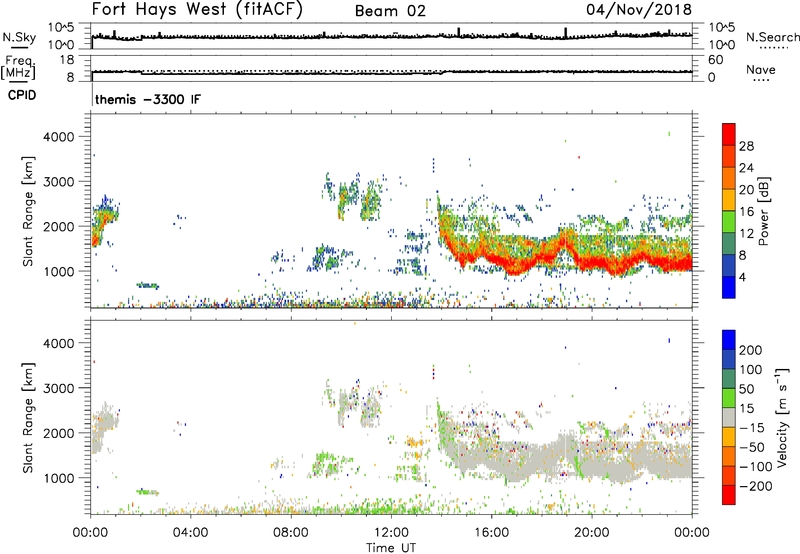Click the dotted line sample under Nave
Image resolution: width=800 pixels, height=554 pixels.
point(761,80)
